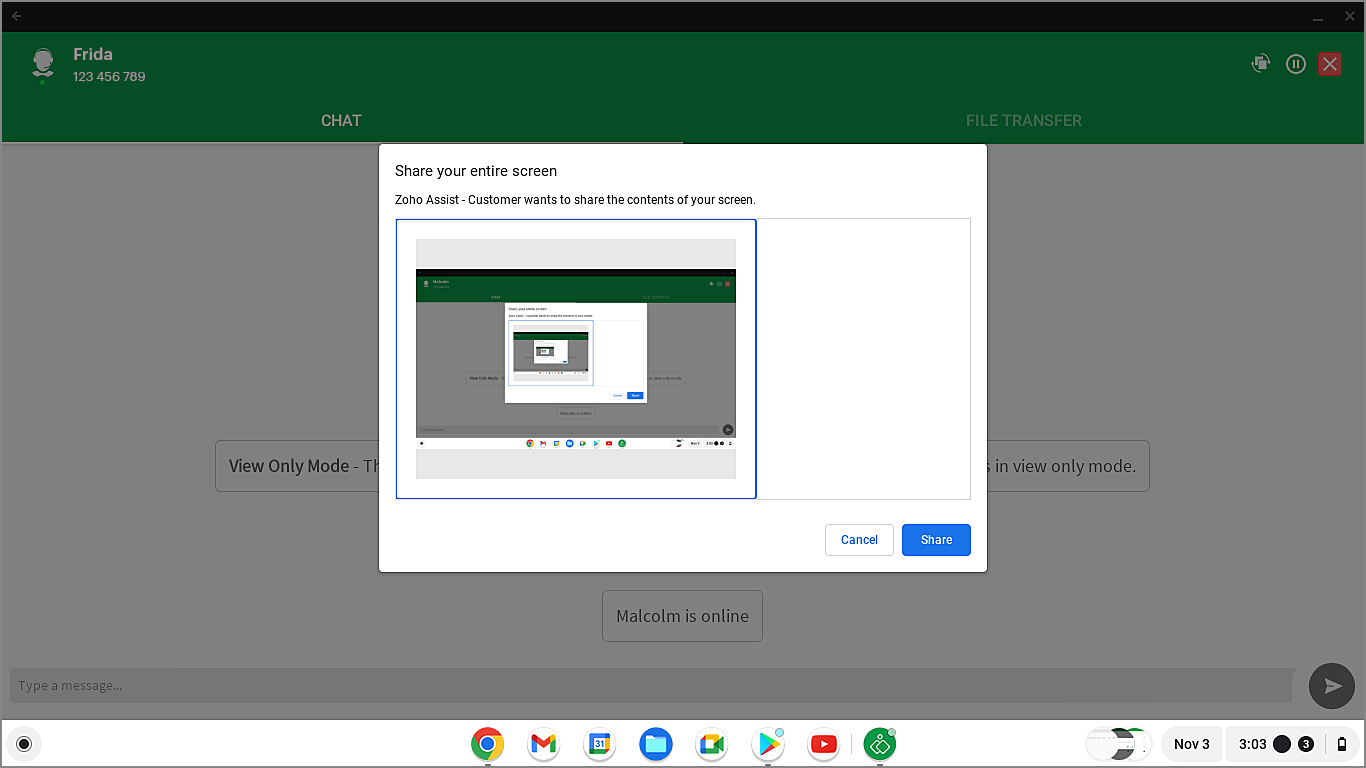Cancel the screen share request
This screenshot has width=1366, height=768.
[859, 539]
